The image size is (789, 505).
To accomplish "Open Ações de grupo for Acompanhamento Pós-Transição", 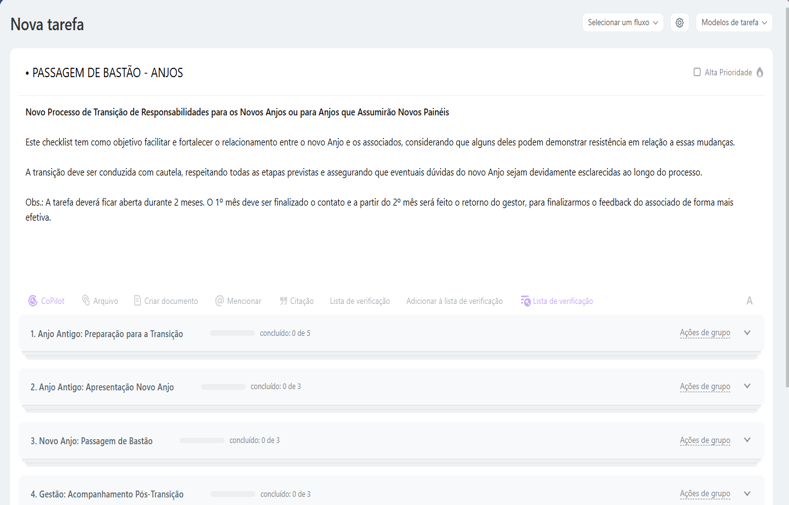I will pyautogui.click(x=705, y=494).
